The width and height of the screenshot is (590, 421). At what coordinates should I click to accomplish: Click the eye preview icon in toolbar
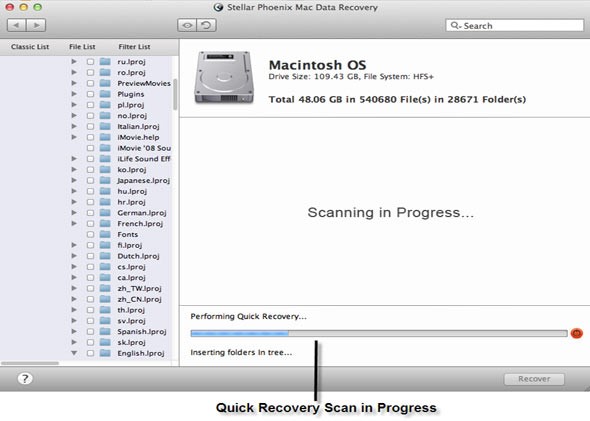point(187,25)
